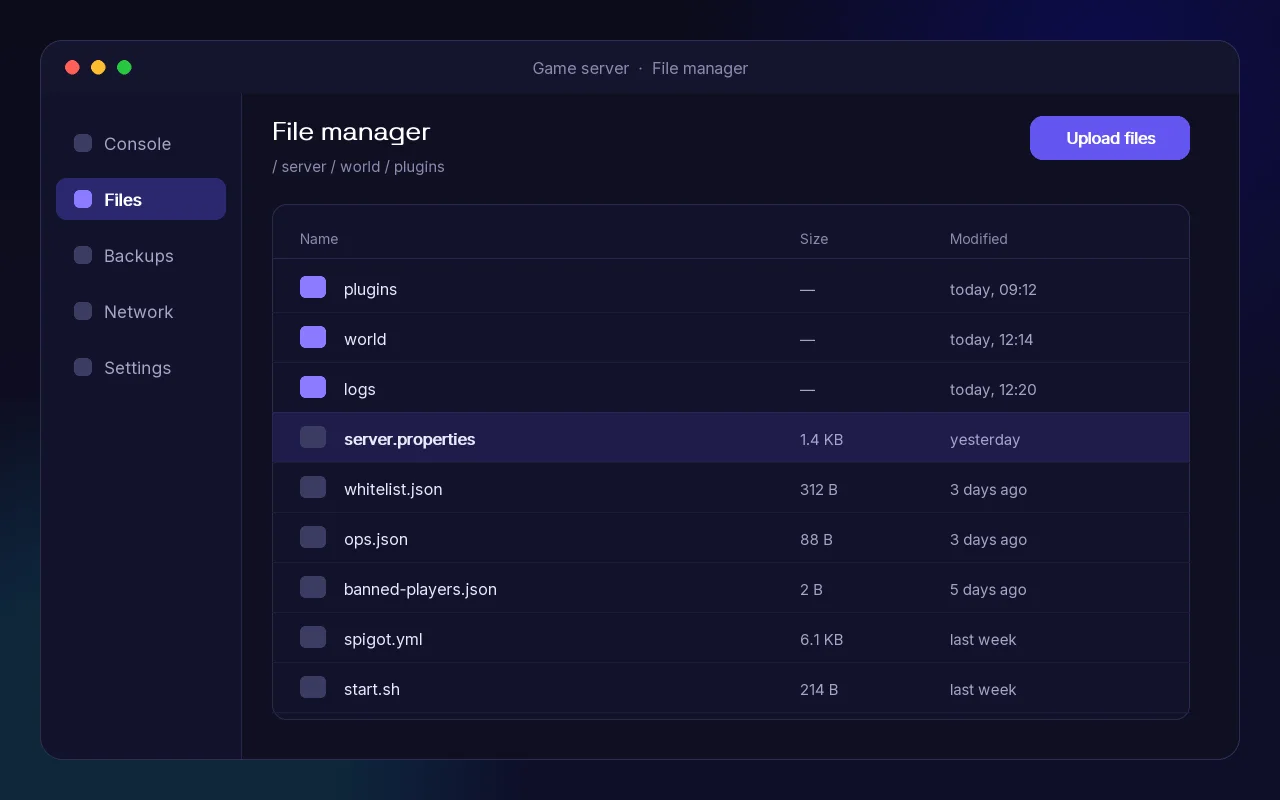This screenshot has width=1280, height=800.
Task: Select the ops.json file name
Action: 376,539
